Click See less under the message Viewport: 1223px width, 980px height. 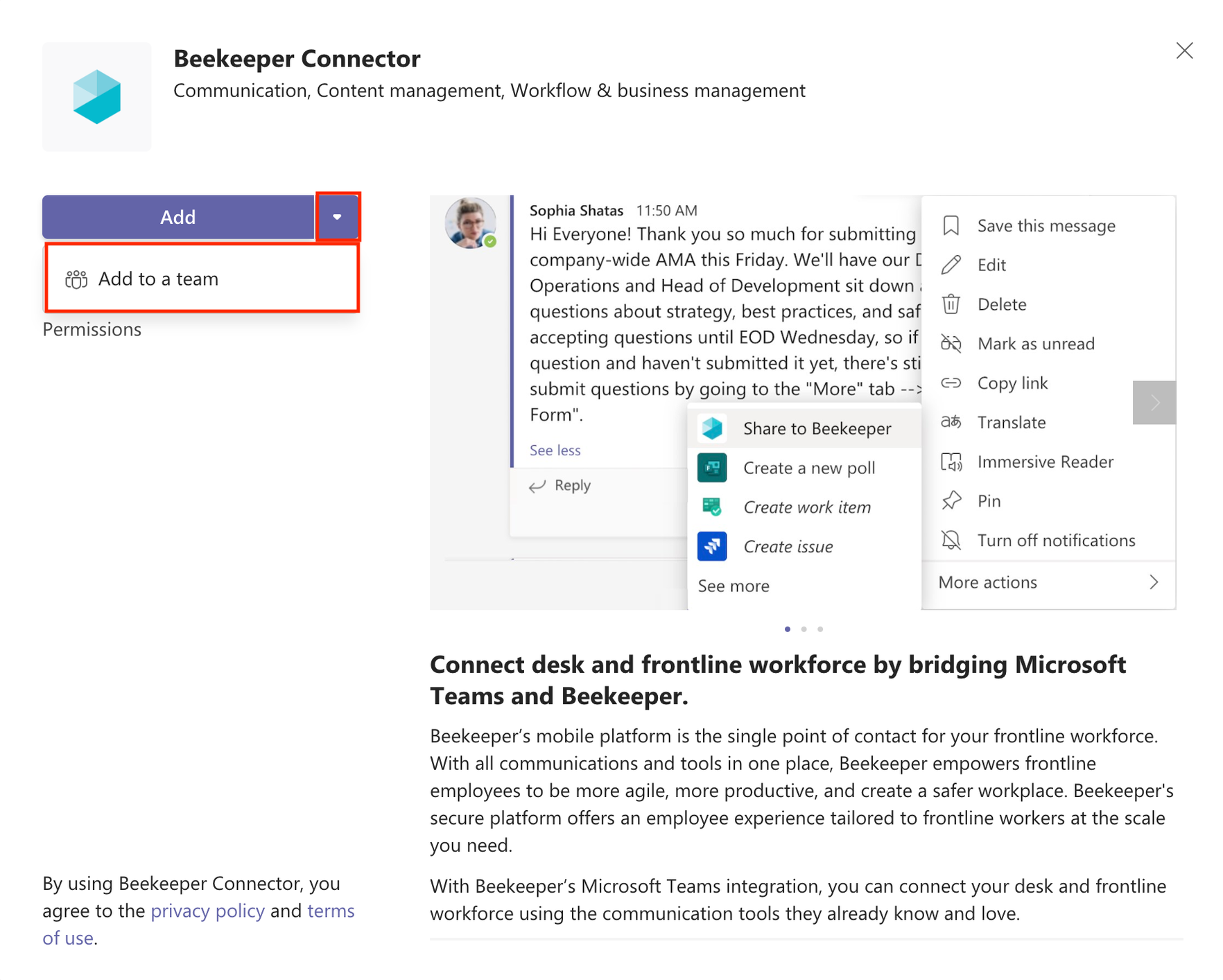coord(555,450)
